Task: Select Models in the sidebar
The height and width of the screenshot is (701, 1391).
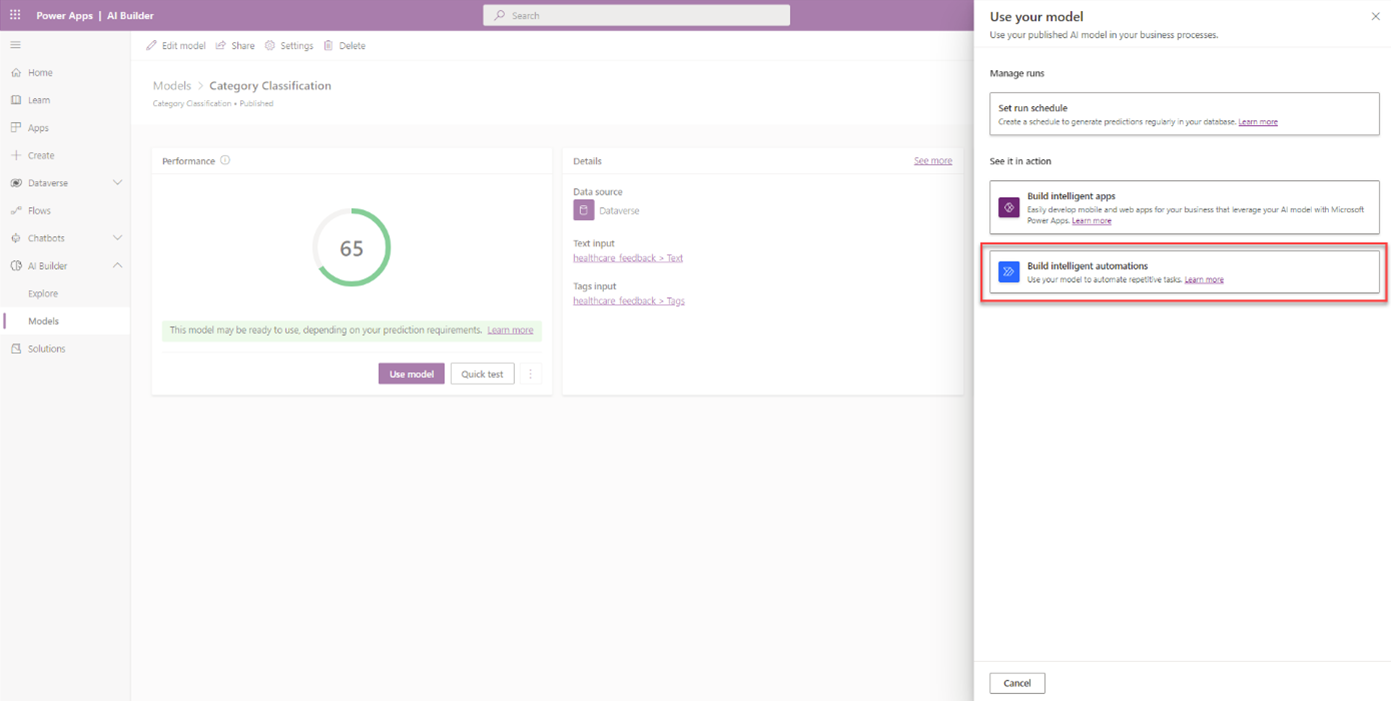Action: (x=65, y=321)
